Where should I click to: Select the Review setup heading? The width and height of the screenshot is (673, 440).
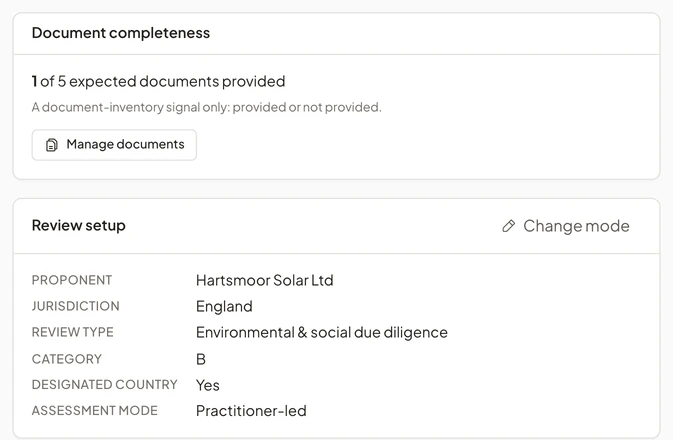click(79, 225)
